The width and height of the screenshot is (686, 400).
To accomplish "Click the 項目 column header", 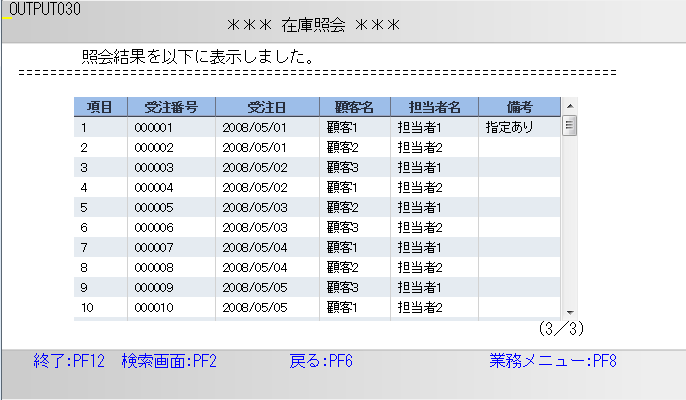I will point(100,107).
